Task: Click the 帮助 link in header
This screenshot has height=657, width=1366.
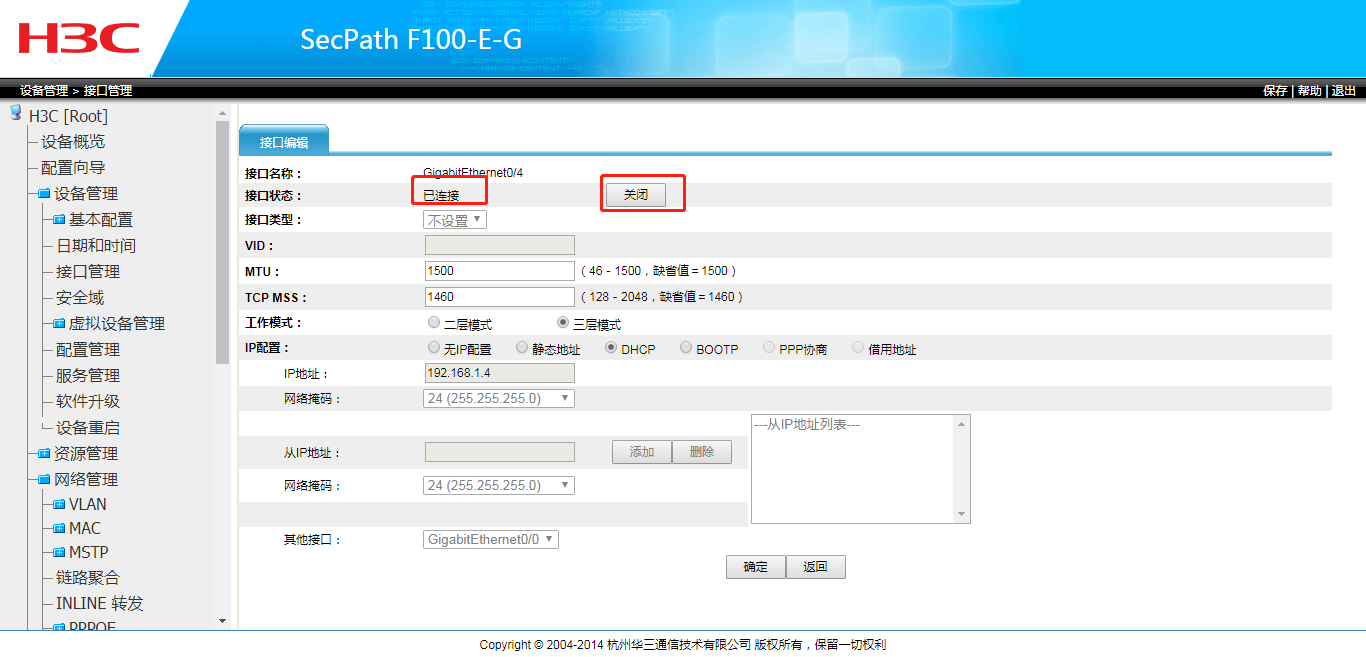Action: pos(1309,91)
